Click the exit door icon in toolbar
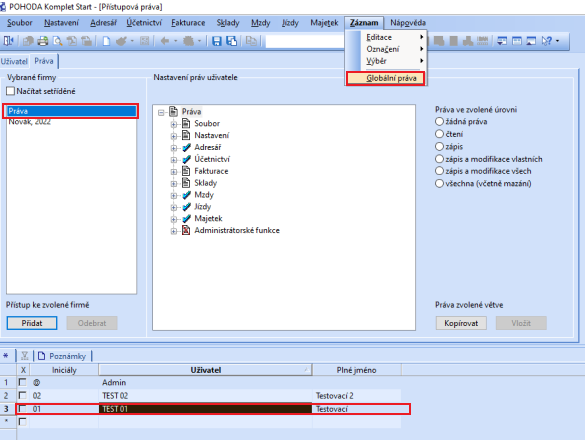Viewport: 585px width, 440px height. (x=9, y=41)
